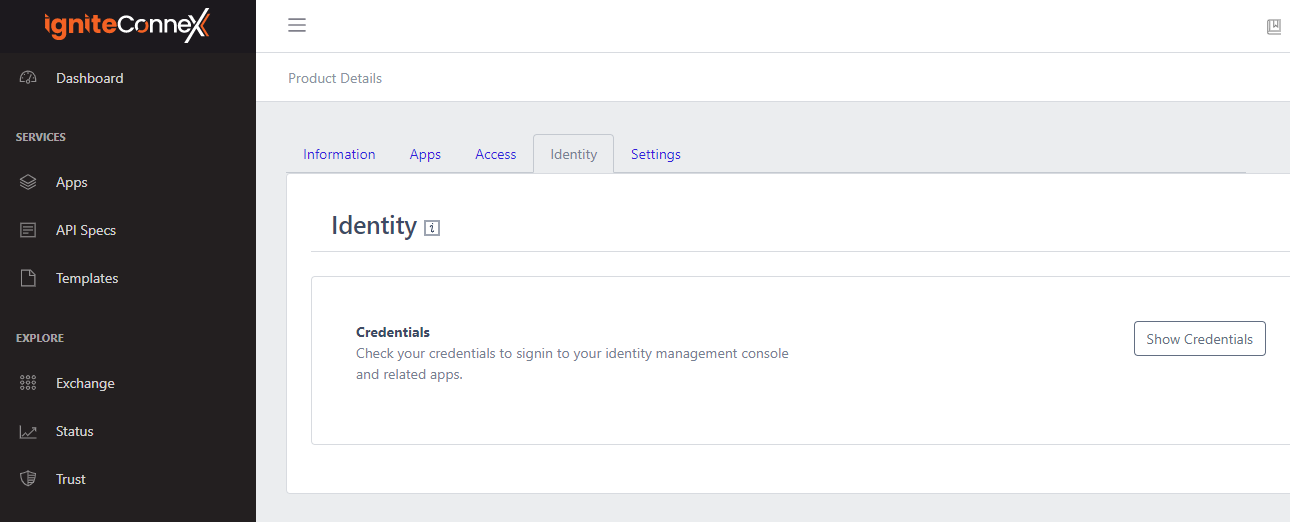Open the Templates file icon
1290x522 pixels.
tap(28, 279)
